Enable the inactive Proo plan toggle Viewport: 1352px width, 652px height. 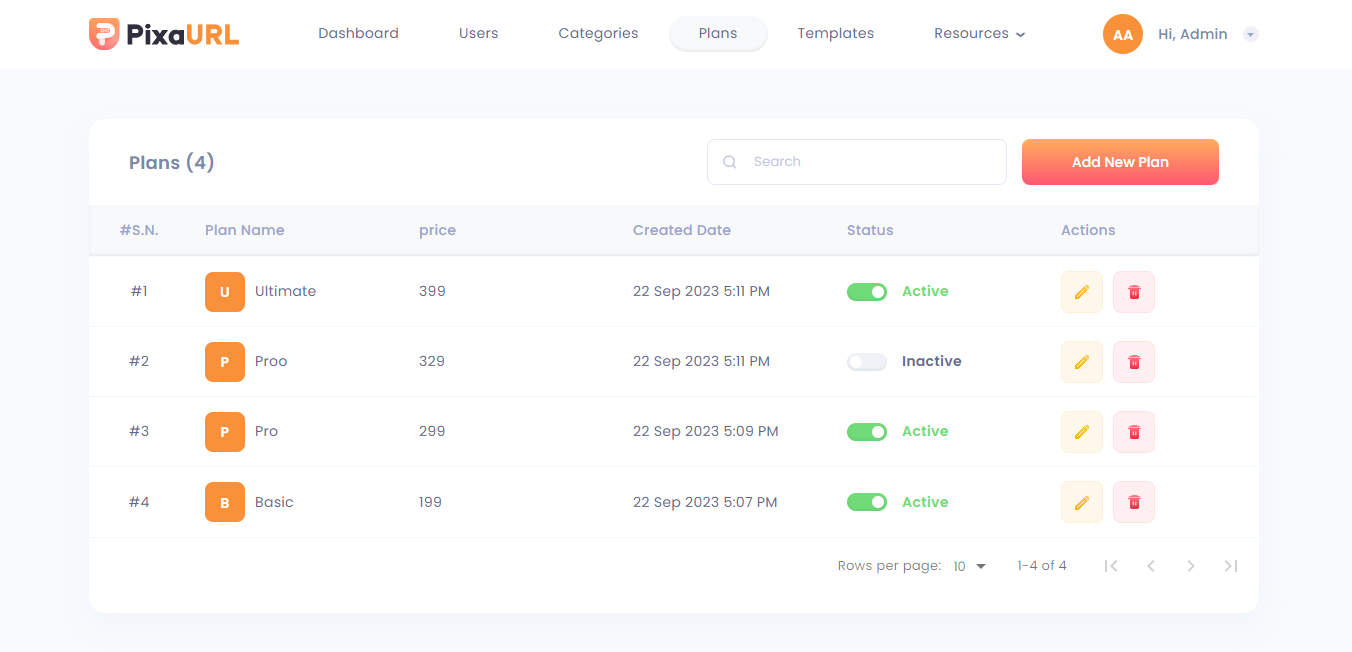pos(866,362)
